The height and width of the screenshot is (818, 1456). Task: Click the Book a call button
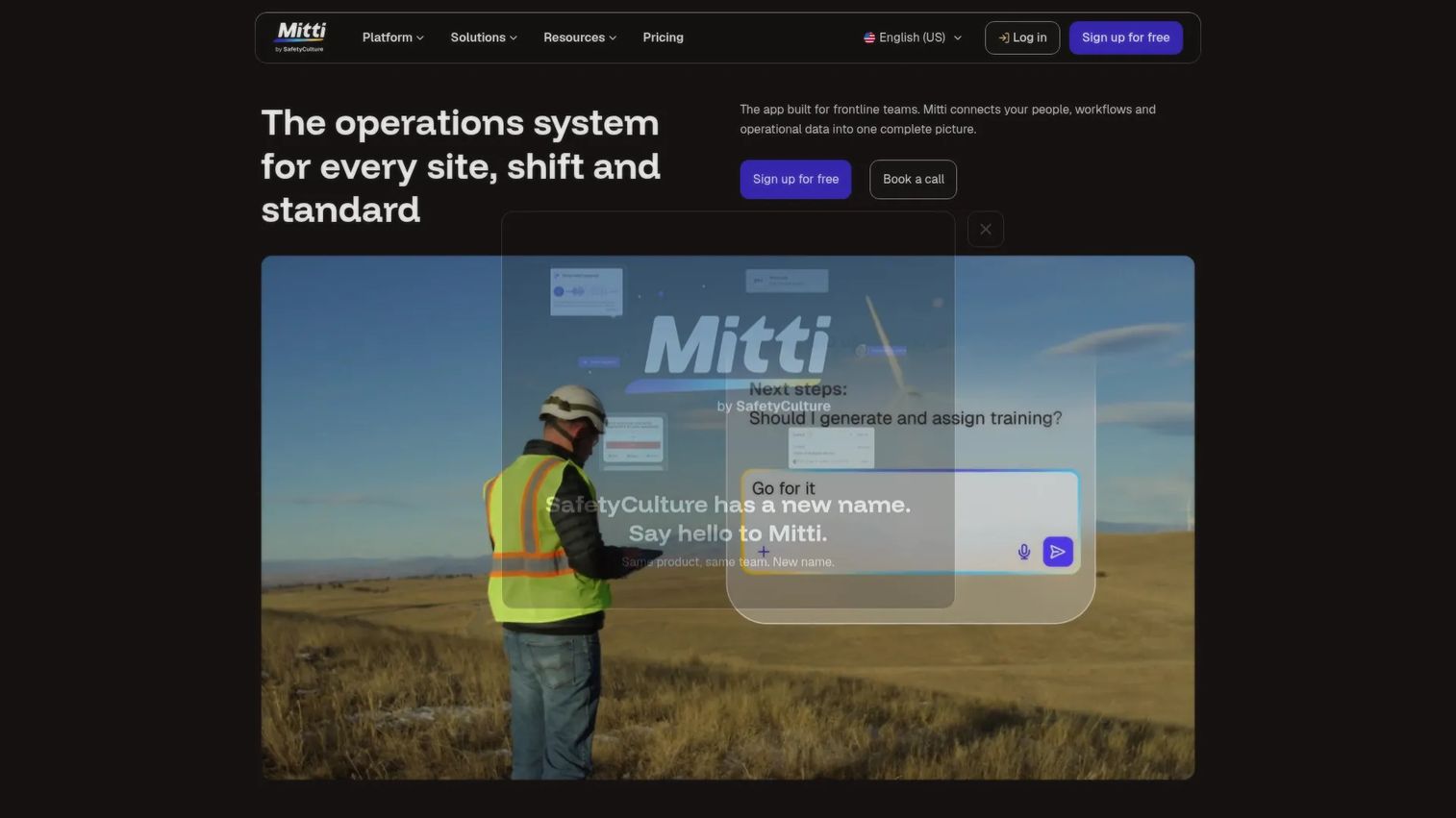pos(913,179)
